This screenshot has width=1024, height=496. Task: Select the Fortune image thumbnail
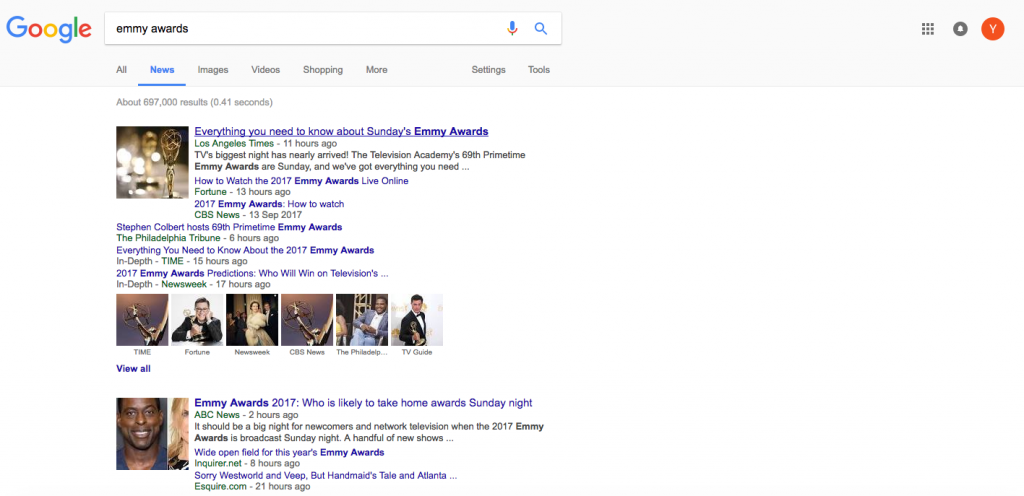tap(197, 320)
